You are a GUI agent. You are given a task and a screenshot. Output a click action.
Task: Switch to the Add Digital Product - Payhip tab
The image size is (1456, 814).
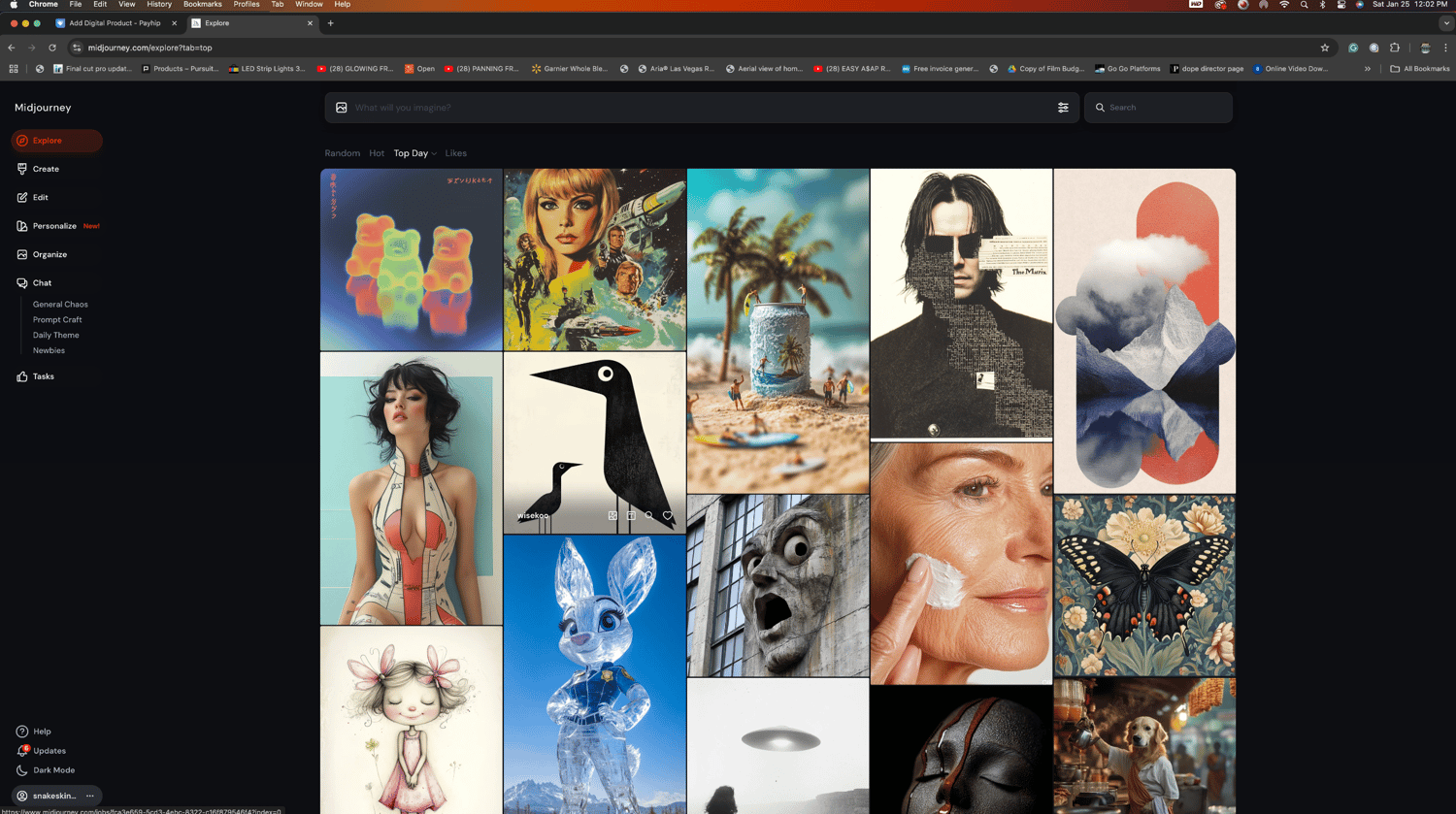coord(116,23)
